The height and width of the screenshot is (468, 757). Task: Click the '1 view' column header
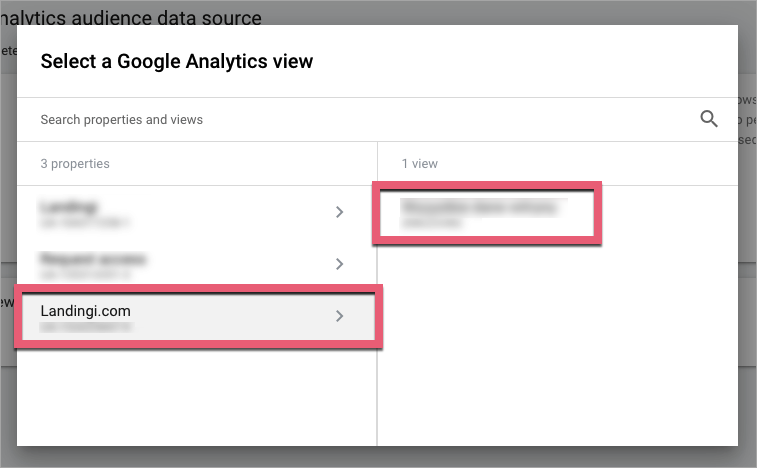point(419,163)
